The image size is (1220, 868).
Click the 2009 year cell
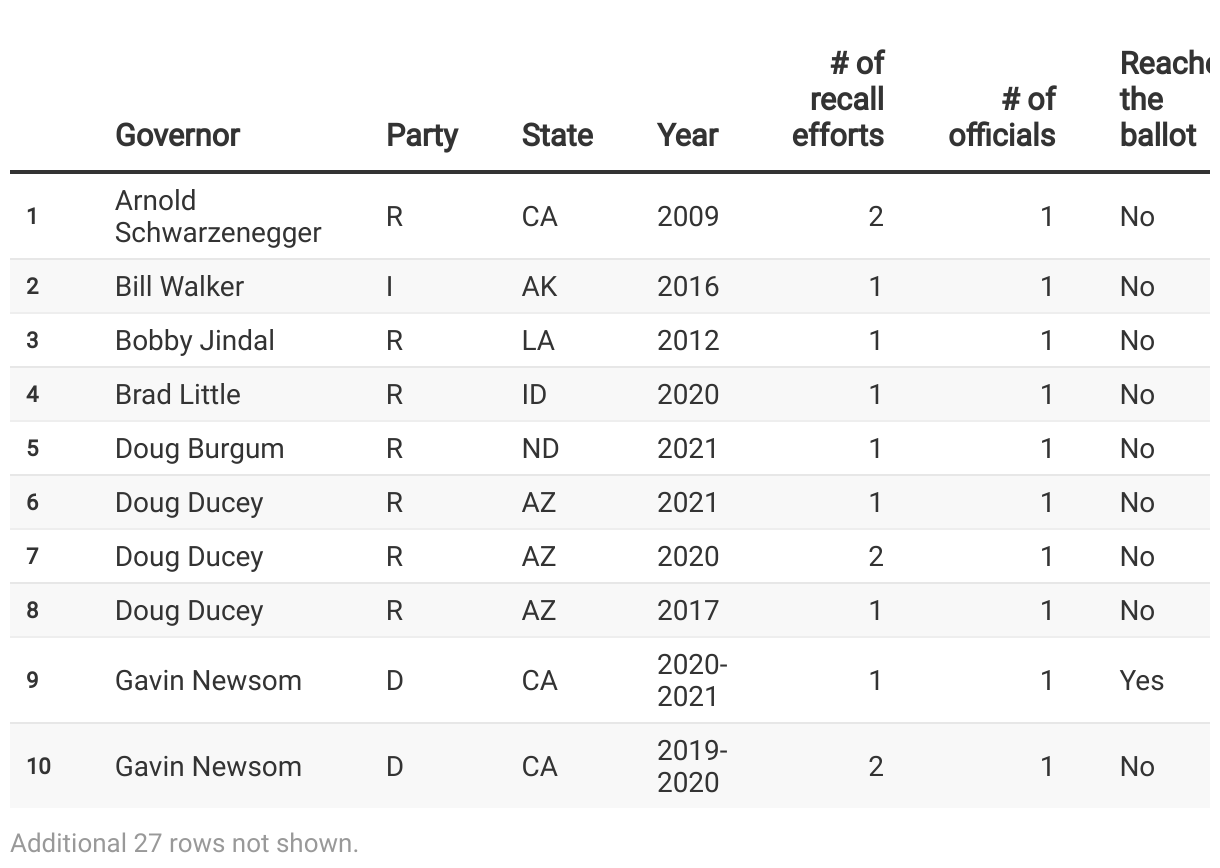[687, 217]
